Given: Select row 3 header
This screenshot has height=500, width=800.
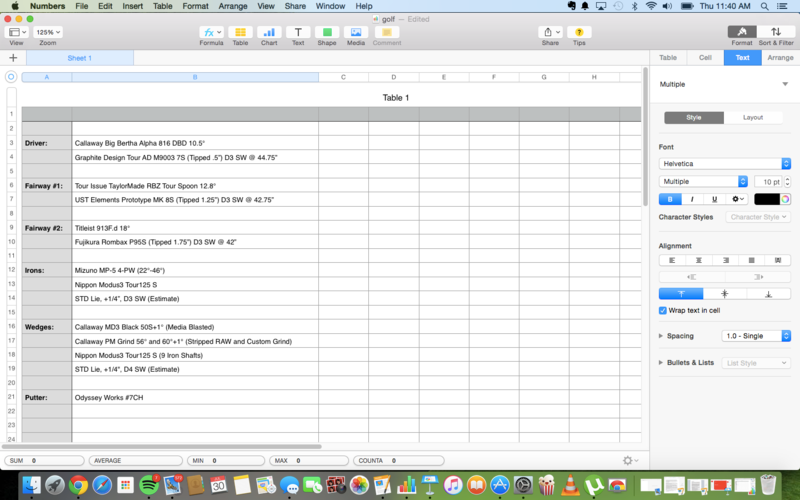Looking at the screenshot, I should [x=11, y=143].
